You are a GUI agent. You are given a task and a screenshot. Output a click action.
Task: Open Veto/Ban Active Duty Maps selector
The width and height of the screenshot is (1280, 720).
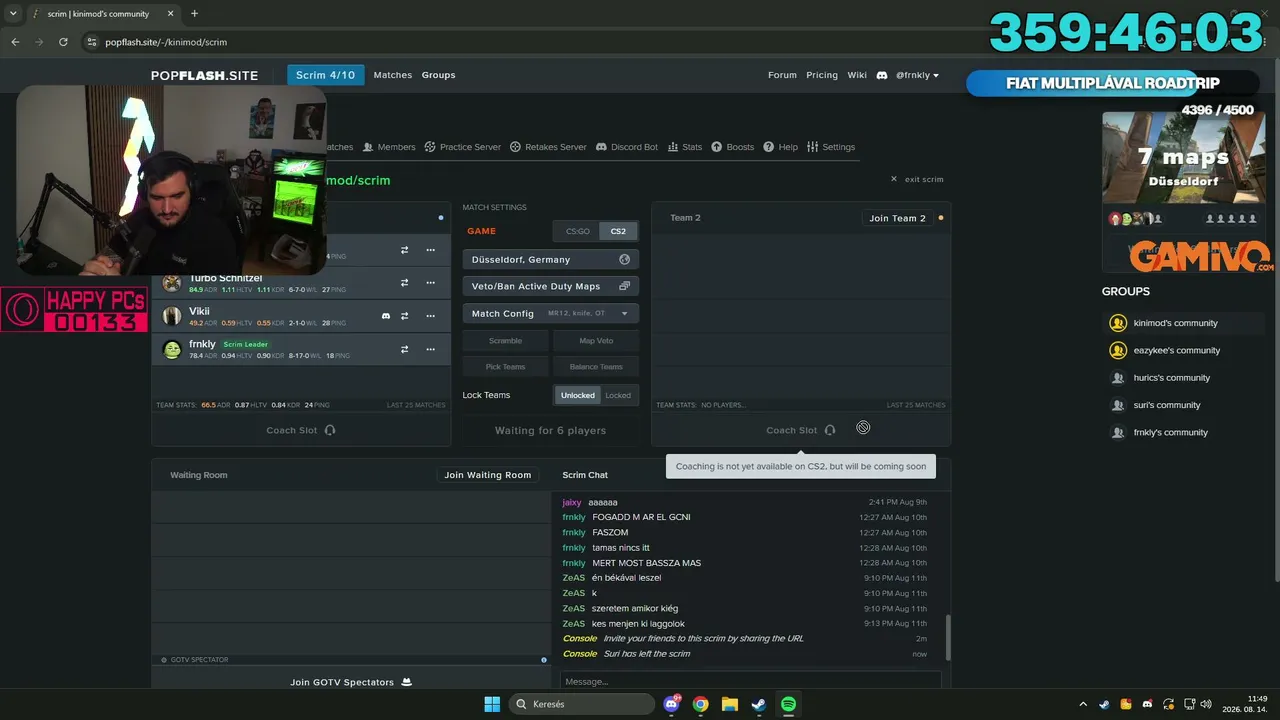[551, 286]
